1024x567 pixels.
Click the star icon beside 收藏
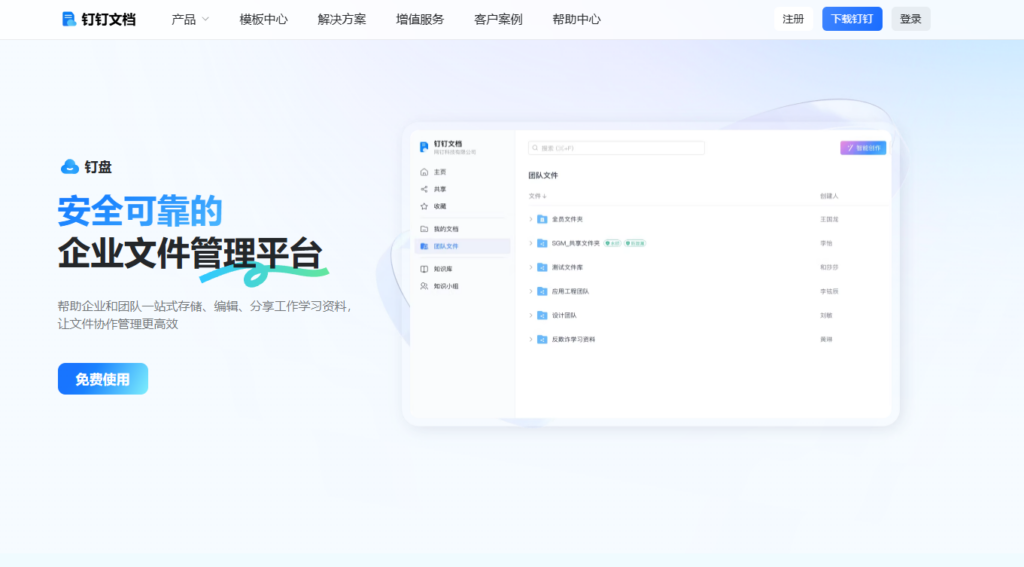[424, 206]
